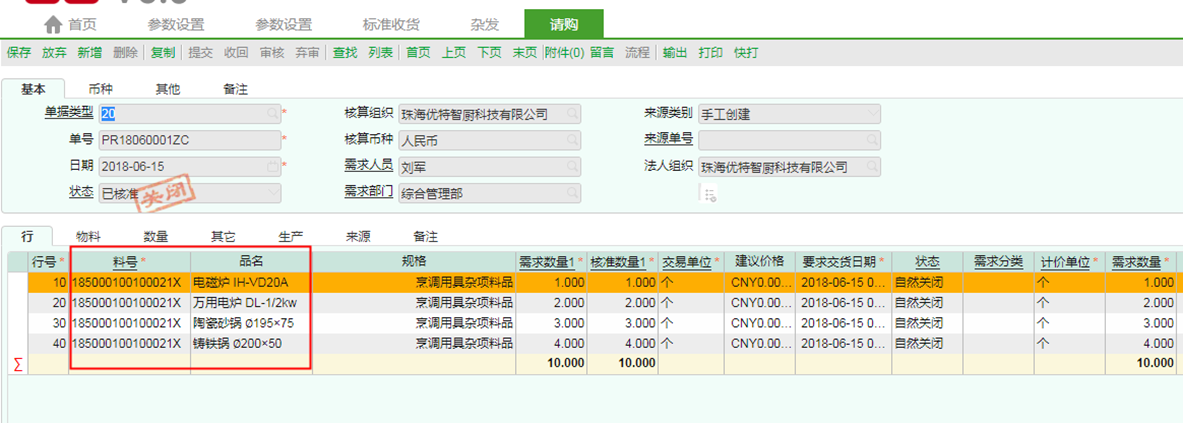
Task: Click 新增 in the toolbar
Action: point(89,53)
